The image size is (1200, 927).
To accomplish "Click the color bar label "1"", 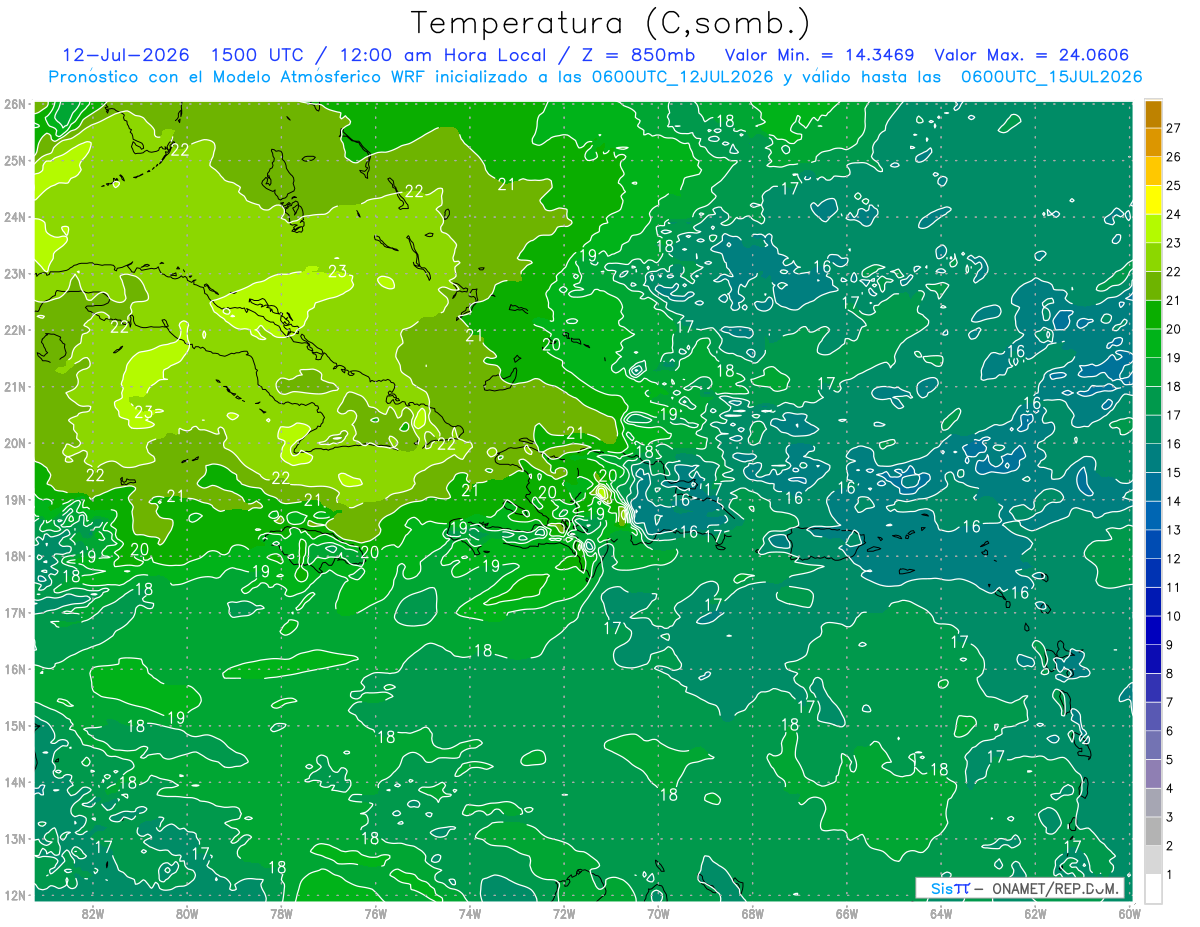I will [1171, 875].
